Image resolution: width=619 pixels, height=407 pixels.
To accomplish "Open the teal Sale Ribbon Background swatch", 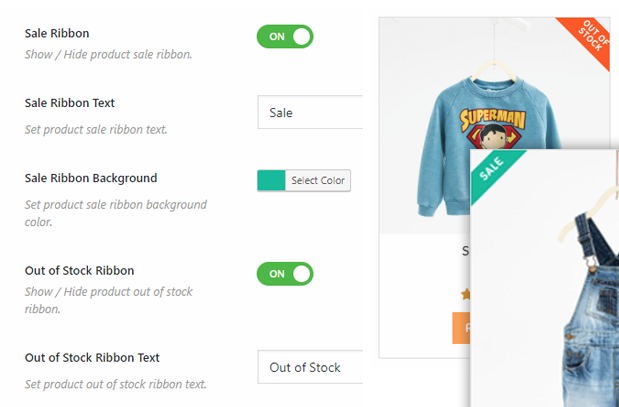I will 271,180.
